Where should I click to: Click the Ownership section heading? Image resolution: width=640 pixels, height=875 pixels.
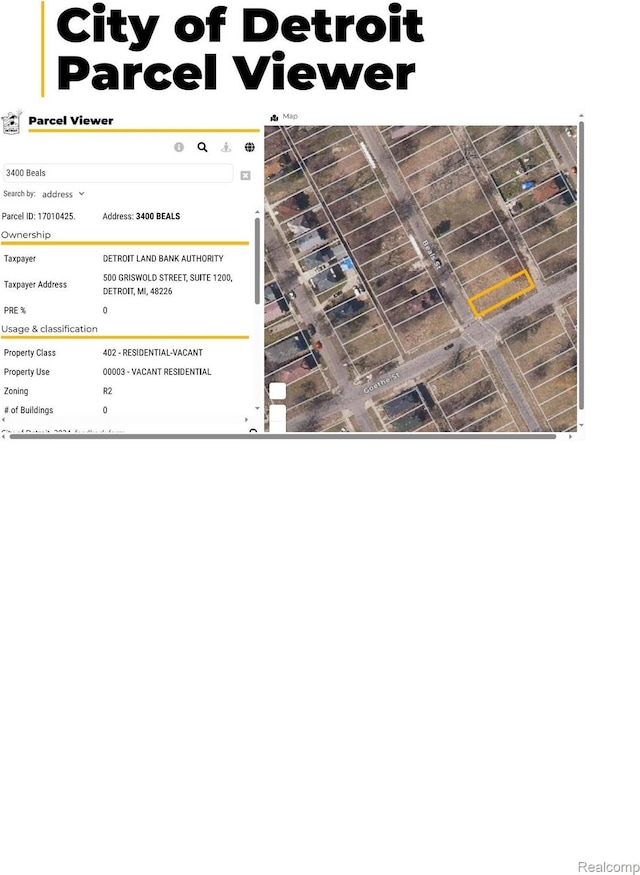(26, 235)
